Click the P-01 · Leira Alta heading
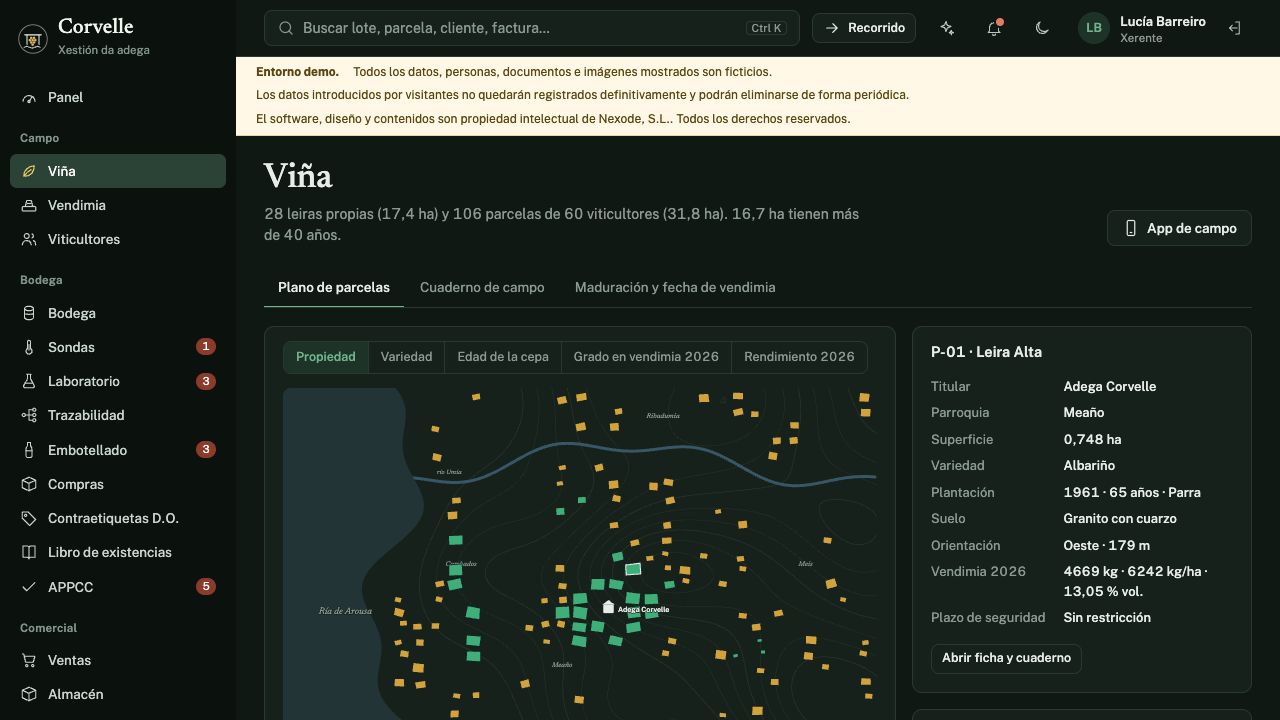The height and width of the screenshot is (720, 1280). [x=986, y=352]
